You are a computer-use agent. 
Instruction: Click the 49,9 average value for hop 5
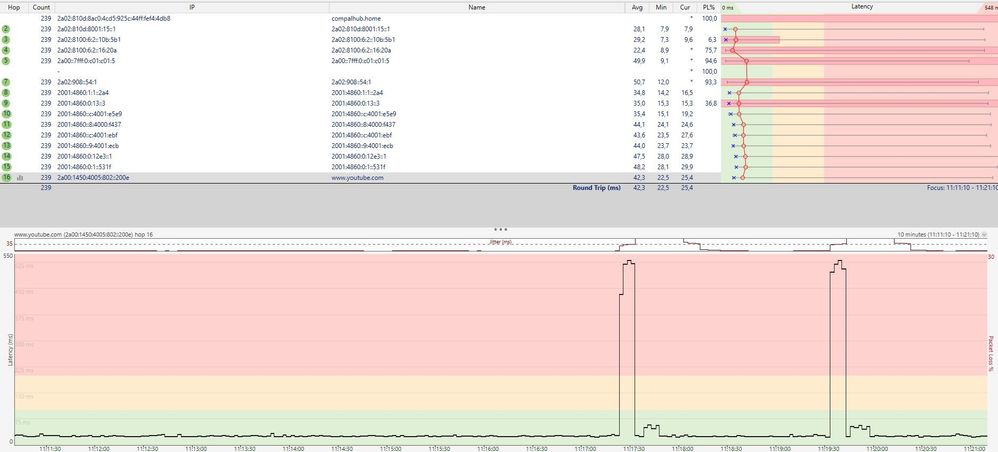click(x=638, y=61)
